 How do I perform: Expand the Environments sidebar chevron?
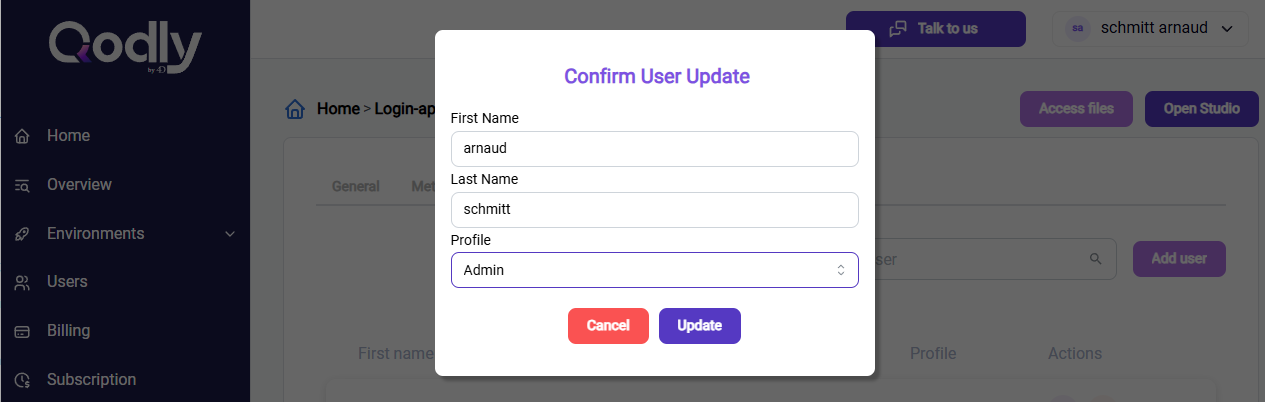point(230,234)
